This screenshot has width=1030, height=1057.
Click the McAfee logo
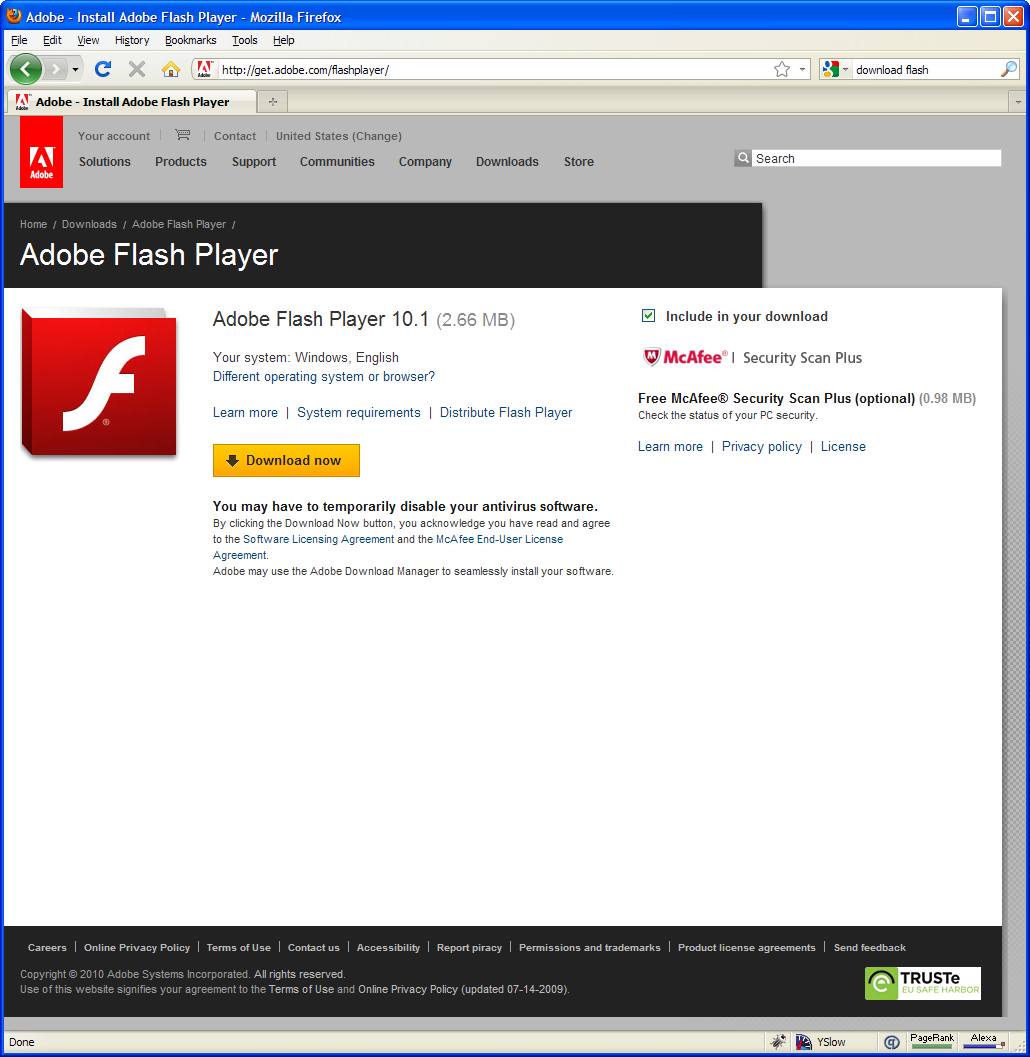pyautogui.click(x=686, y=357)
